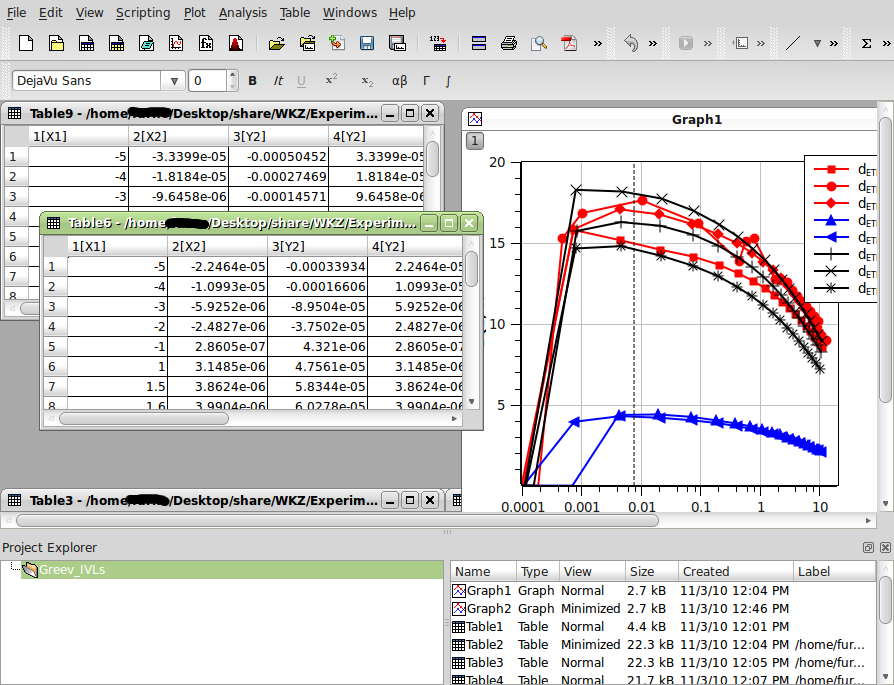Open the DejaVu Sans font dropdown

coord(174,81)
